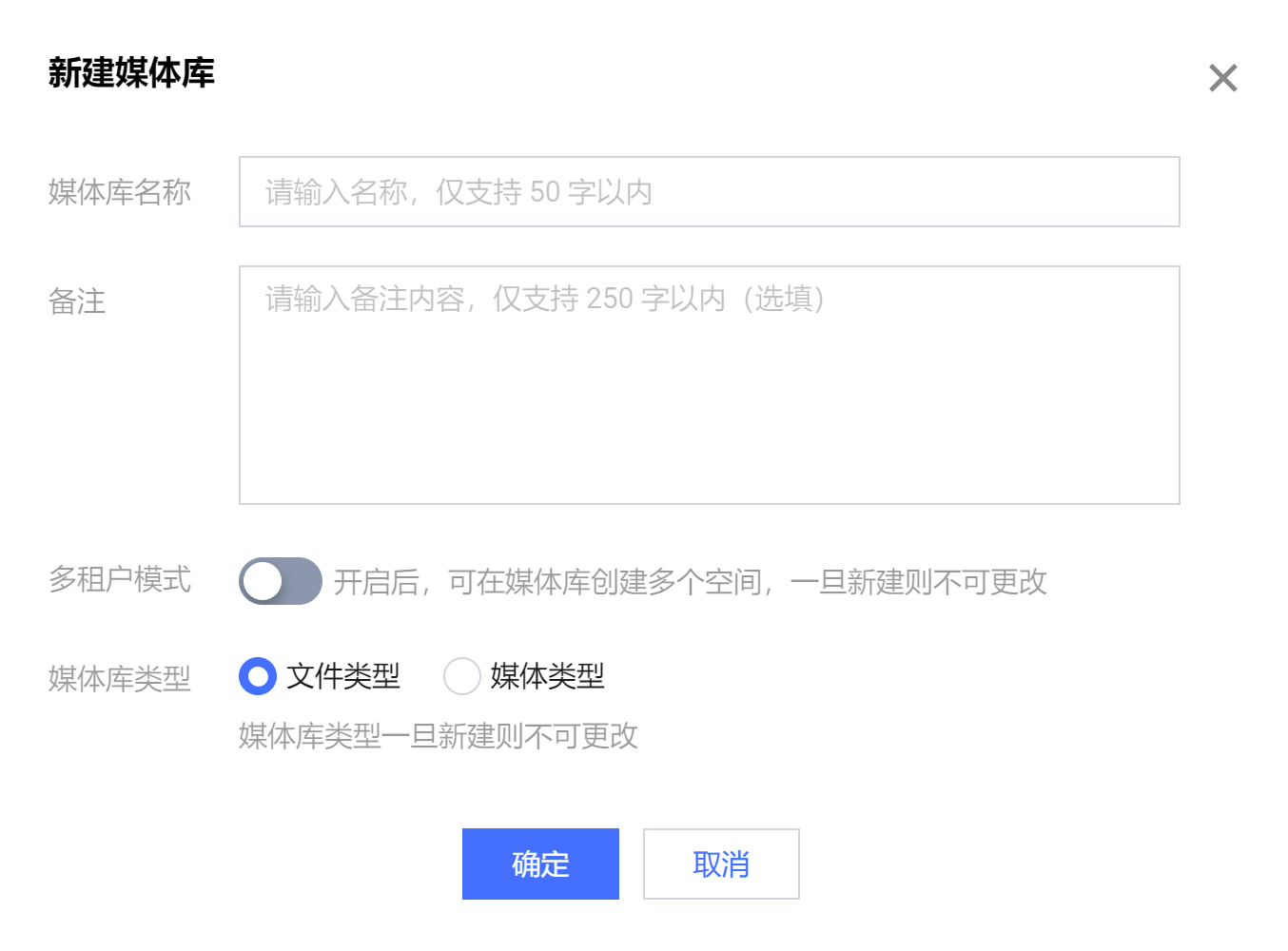Click the 文件类型 option label text
Viewport: 1288px width, 951px height.
tap(343, 676)
